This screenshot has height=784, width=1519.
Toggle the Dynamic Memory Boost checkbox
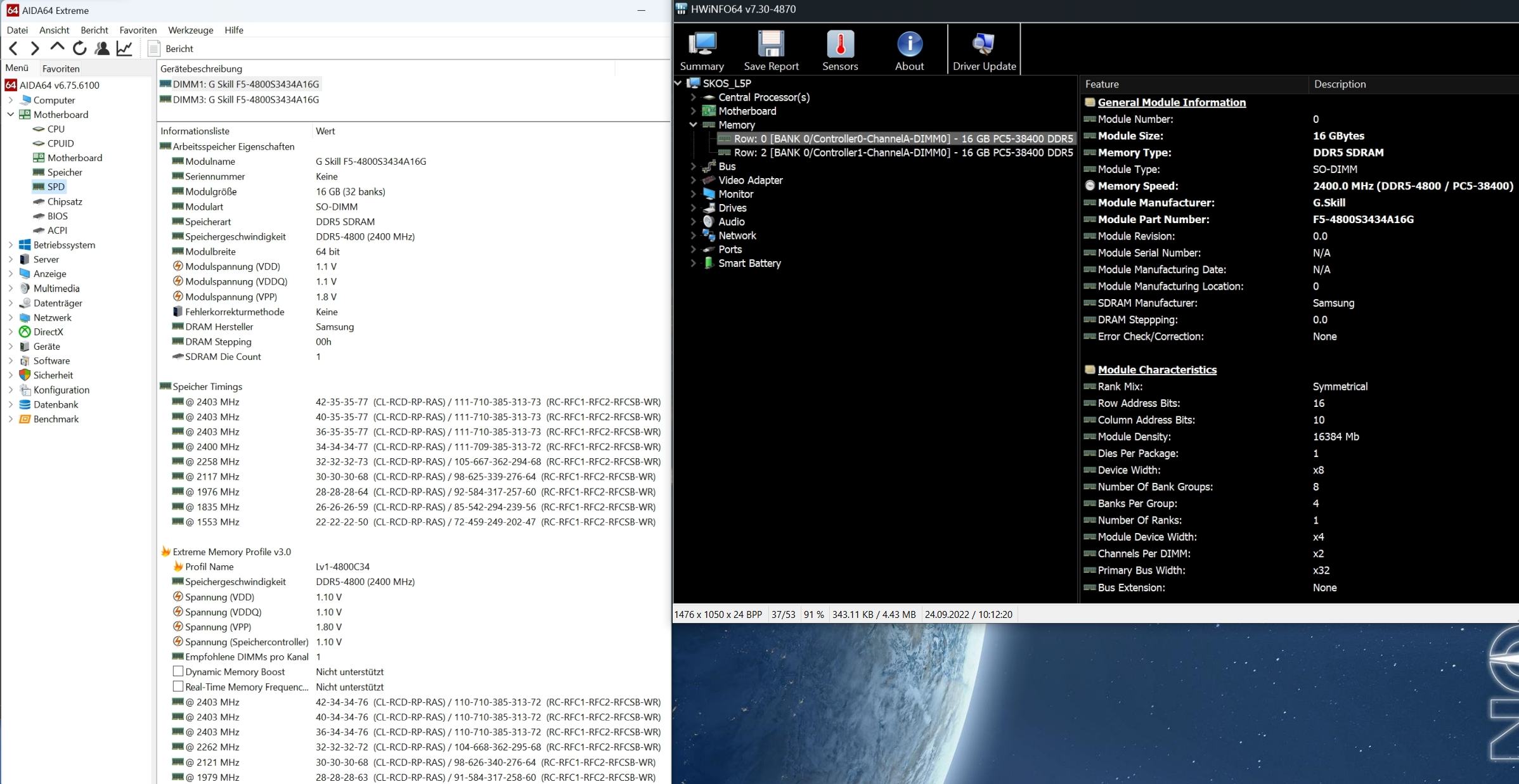[x=178, y=671]
